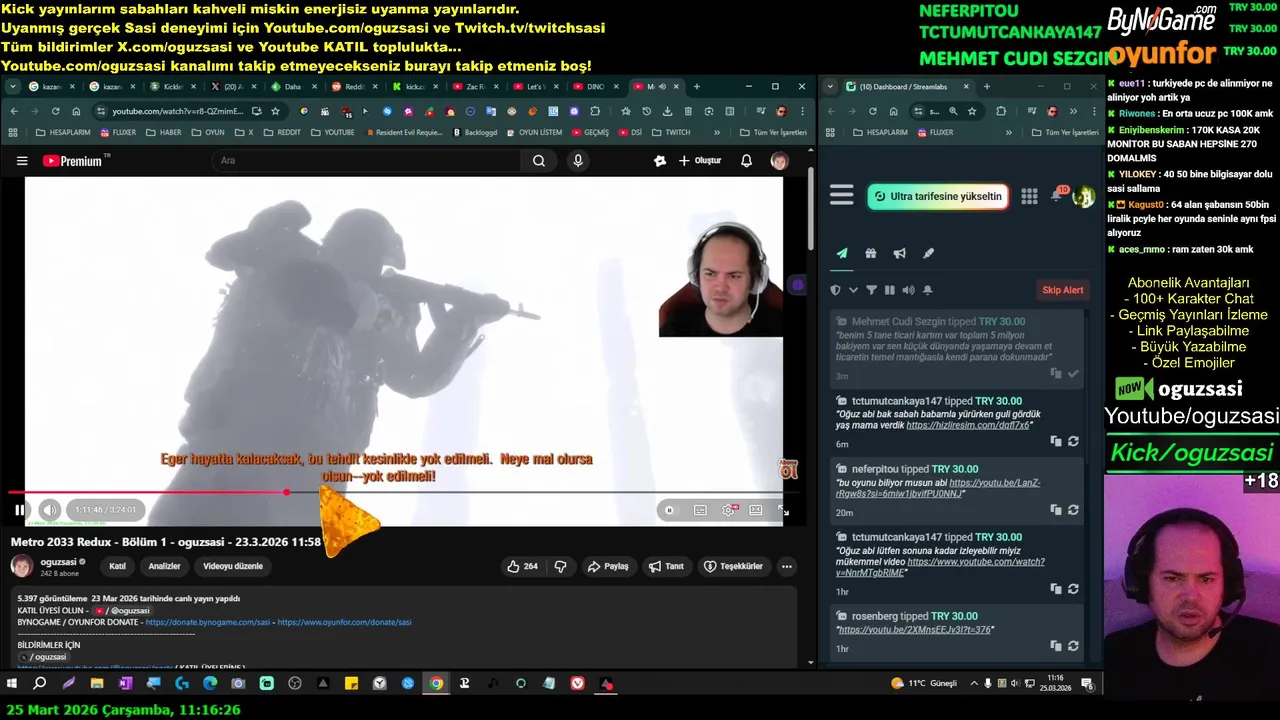Click the 'Katıl' join button
Image resolution: width=1280 pixels, height=720 pixels.
tap(117, 566)
